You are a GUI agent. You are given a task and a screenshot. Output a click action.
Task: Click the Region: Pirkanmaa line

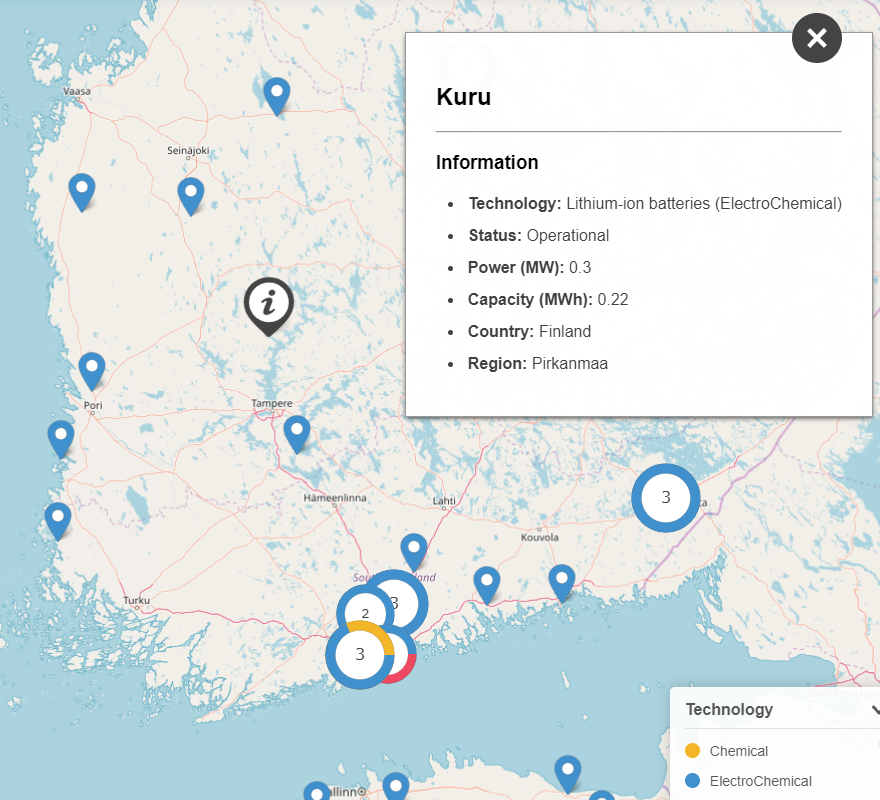coord(538,364)
